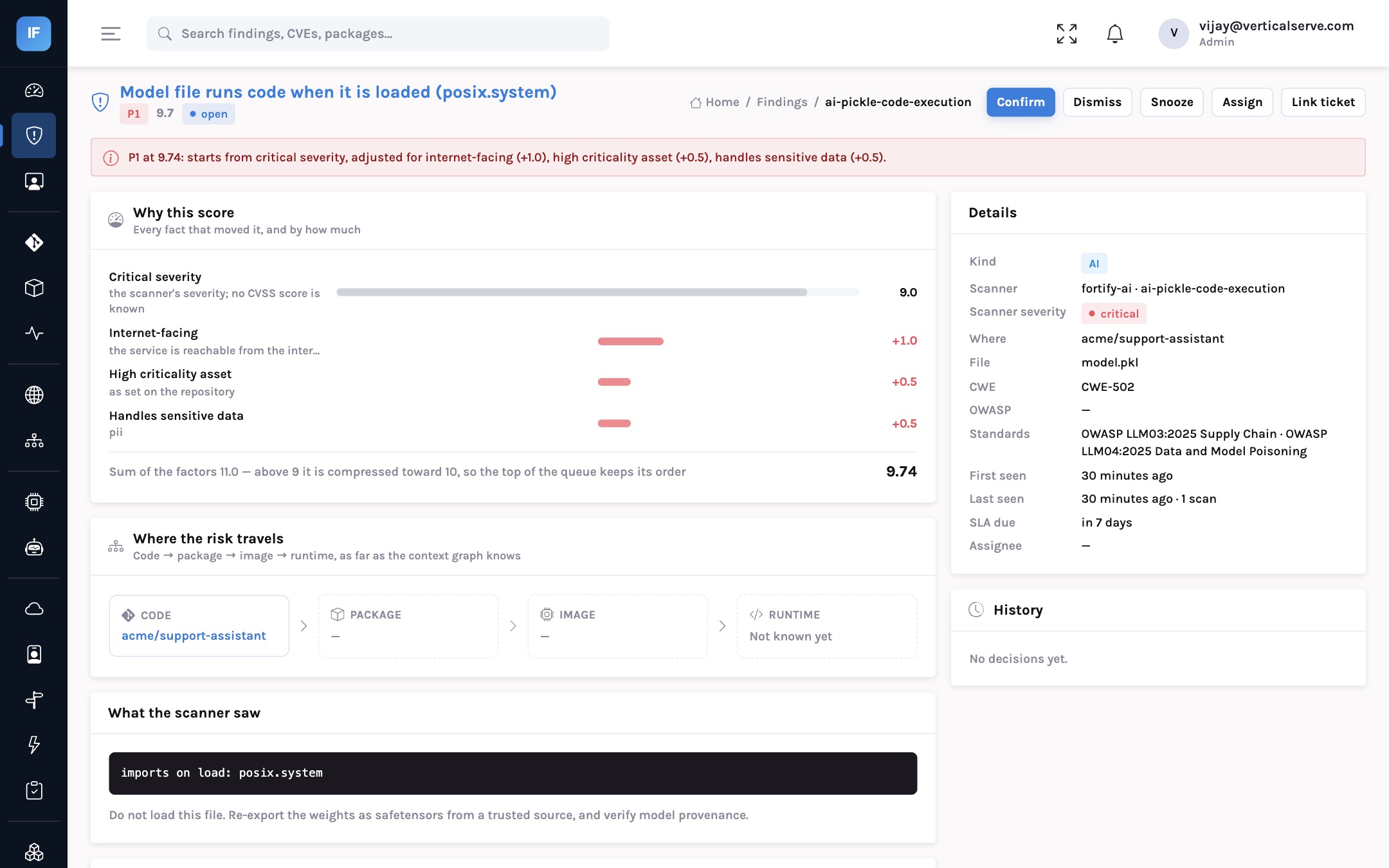This screenshot has height=868, width=1389.
Task: Click the code block 'imports on load: posix.system'
Action: 513,773
